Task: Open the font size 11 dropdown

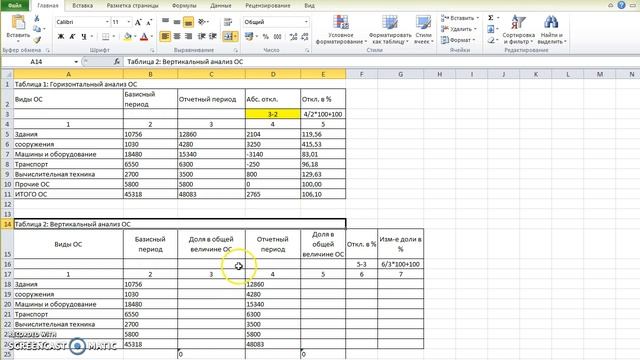Action: [x=129, y=22]
